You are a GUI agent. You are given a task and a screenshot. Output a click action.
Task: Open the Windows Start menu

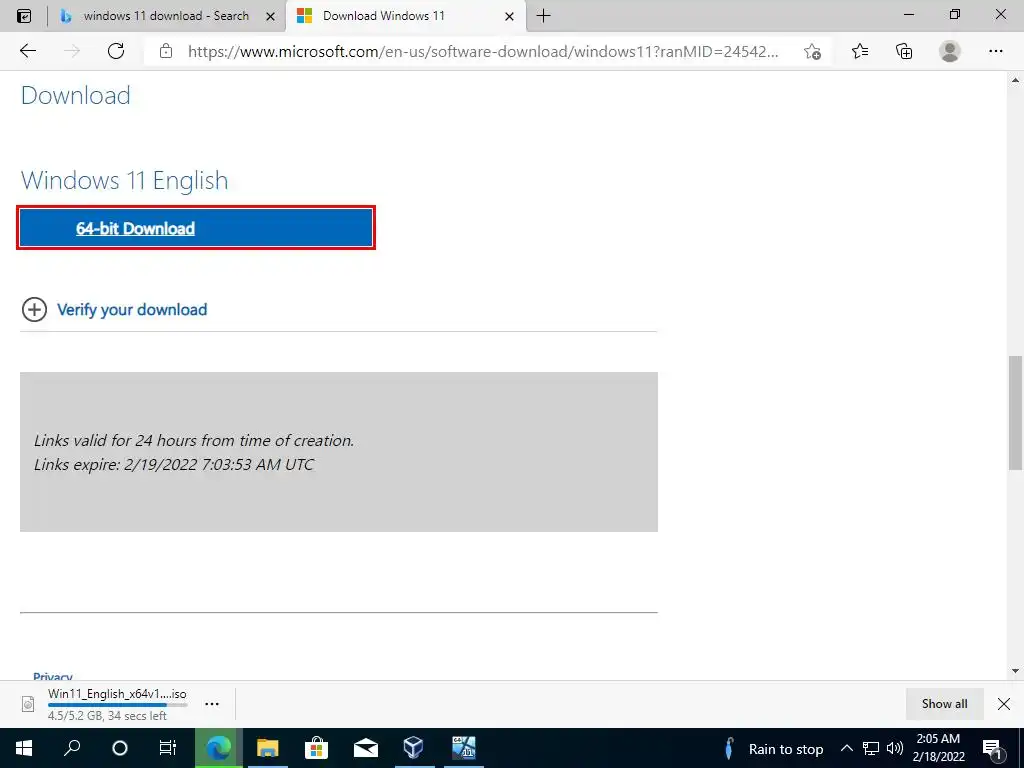coord(24,748)
